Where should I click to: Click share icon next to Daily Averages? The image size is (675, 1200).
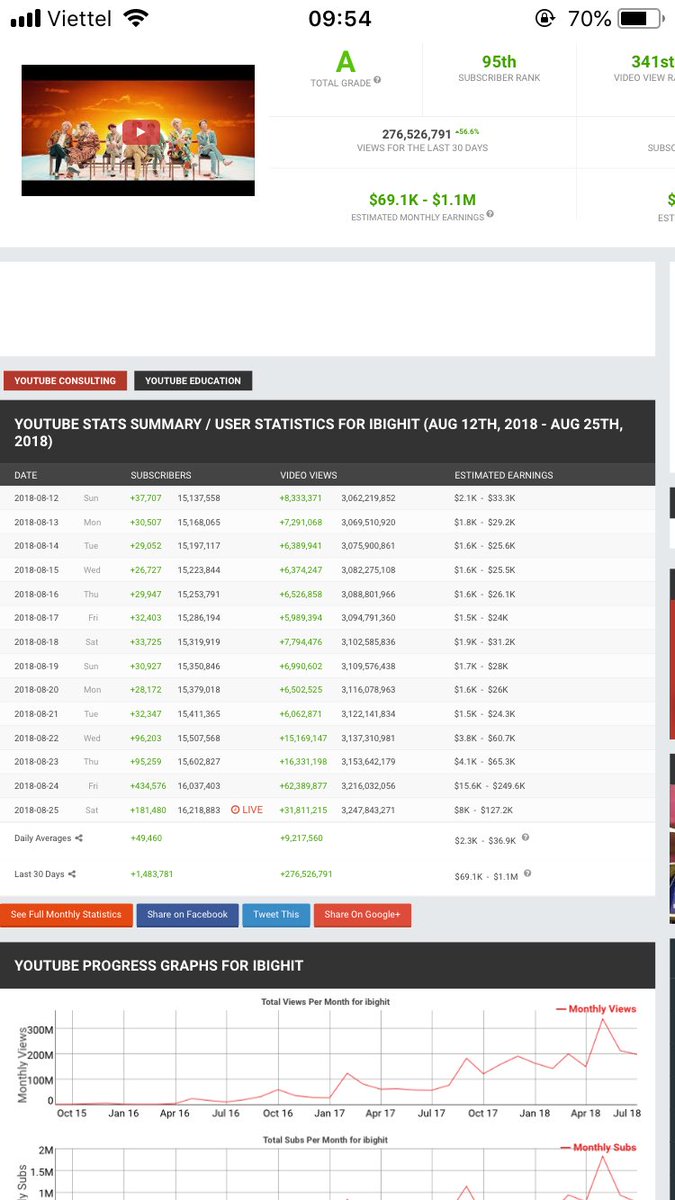click(x=78, y=838)
